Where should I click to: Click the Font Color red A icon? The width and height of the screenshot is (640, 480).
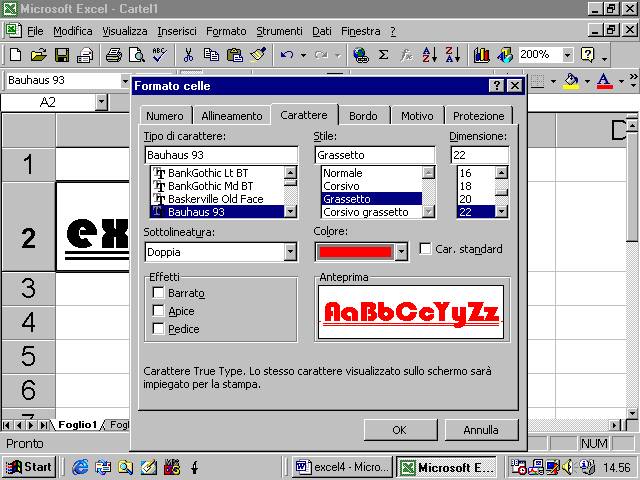click(604, 81)
